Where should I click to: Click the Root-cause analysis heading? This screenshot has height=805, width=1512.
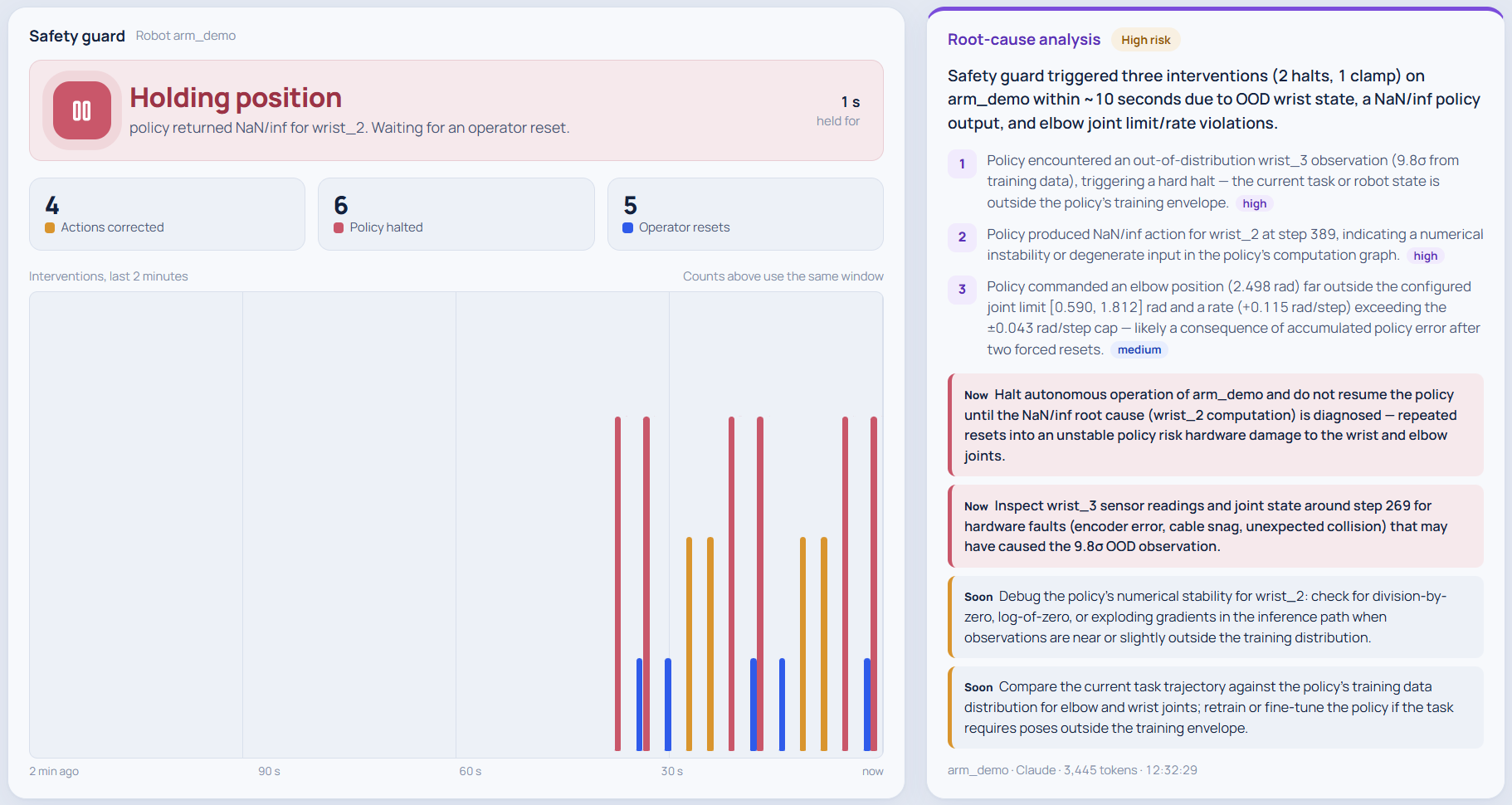click(x=1024, y=40)
